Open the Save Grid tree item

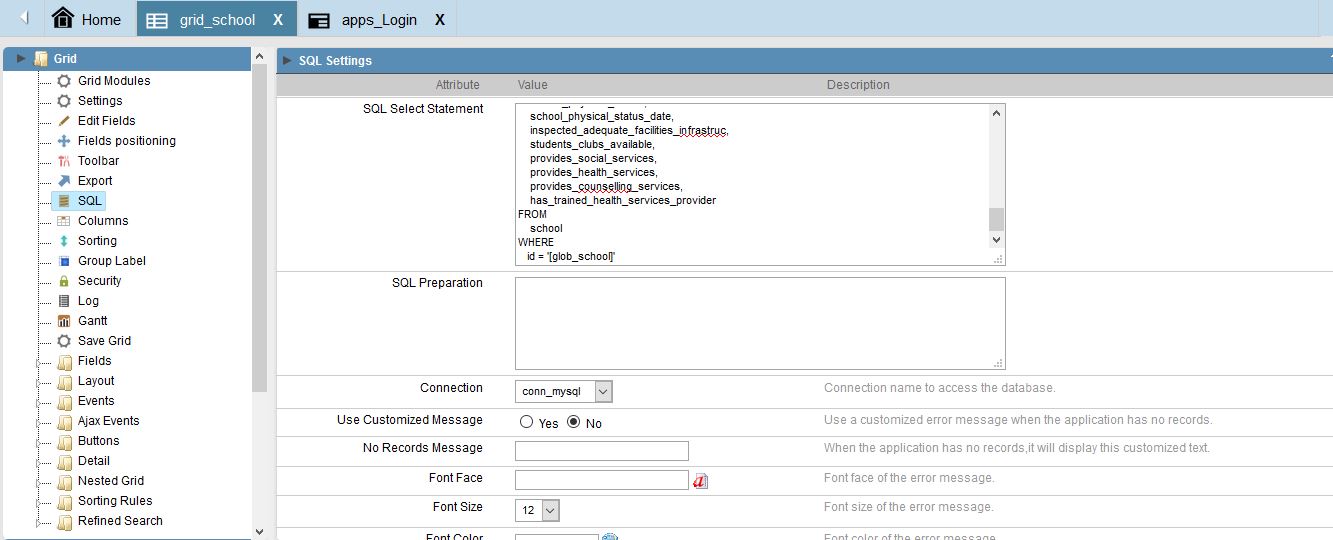pyautogui.click(x=104, y=341)
